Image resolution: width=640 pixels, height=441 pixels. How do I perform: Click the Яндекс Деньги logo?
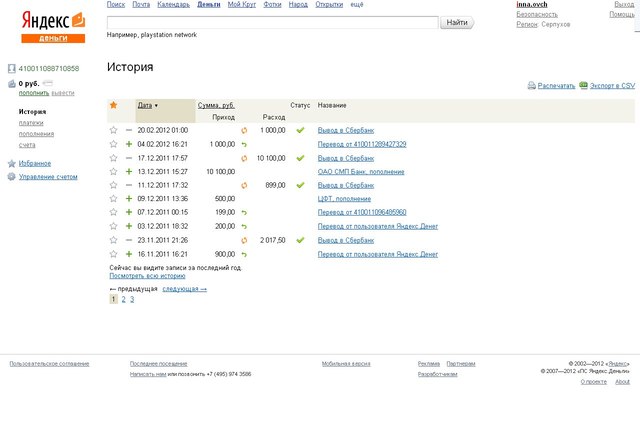(53, 27)
